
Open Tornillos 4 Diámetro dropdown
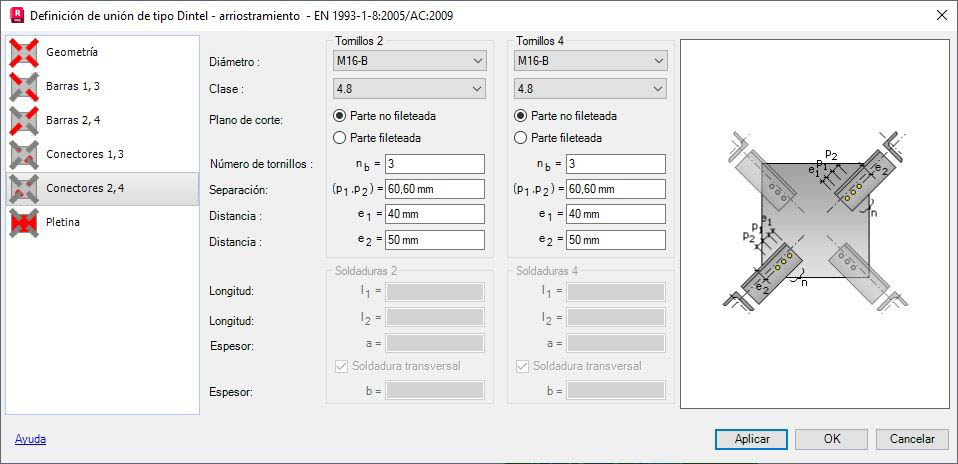(x=590, y=61)
